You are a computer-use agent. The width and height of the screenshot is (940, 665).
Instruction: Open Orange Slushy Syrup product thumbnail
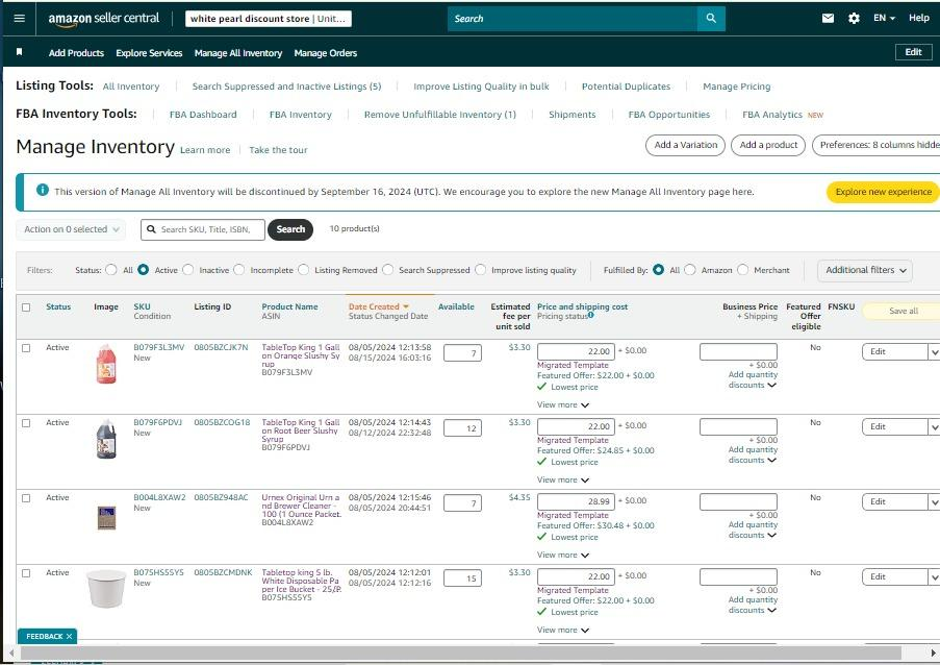(106, 364)
